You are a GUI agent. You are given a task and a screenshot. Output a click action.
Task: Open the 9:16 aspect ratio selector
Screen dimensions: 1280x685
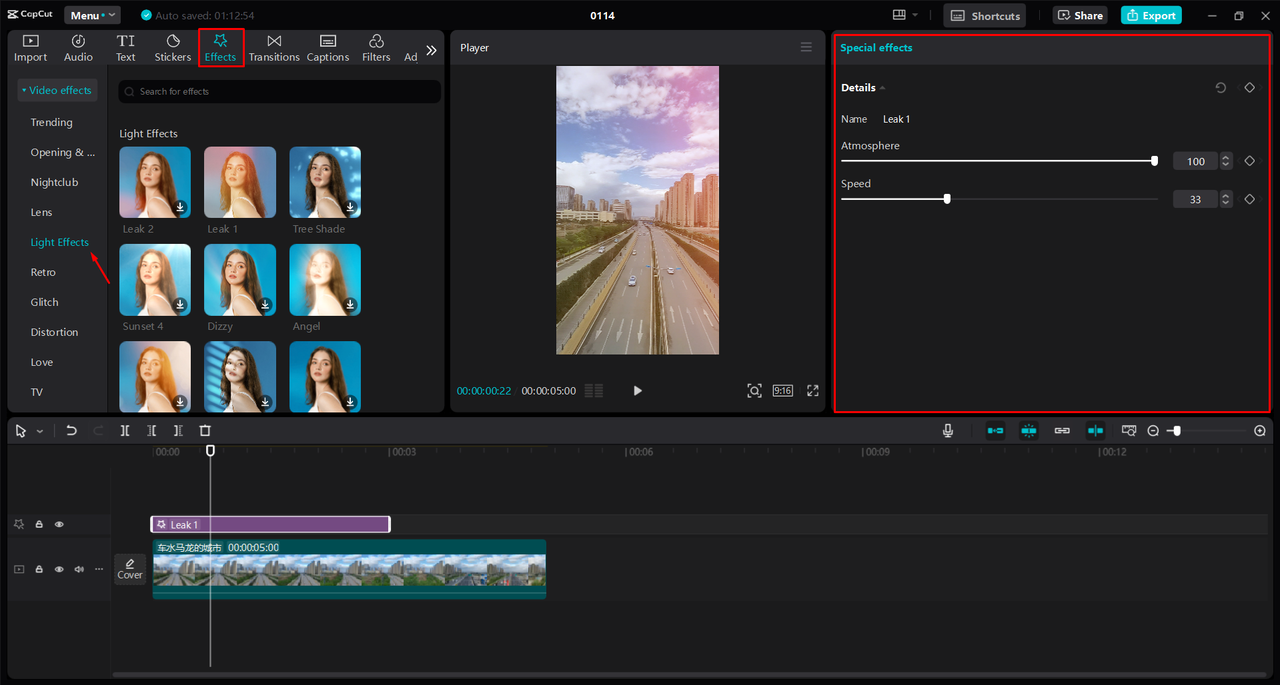(x=783, y=390)
